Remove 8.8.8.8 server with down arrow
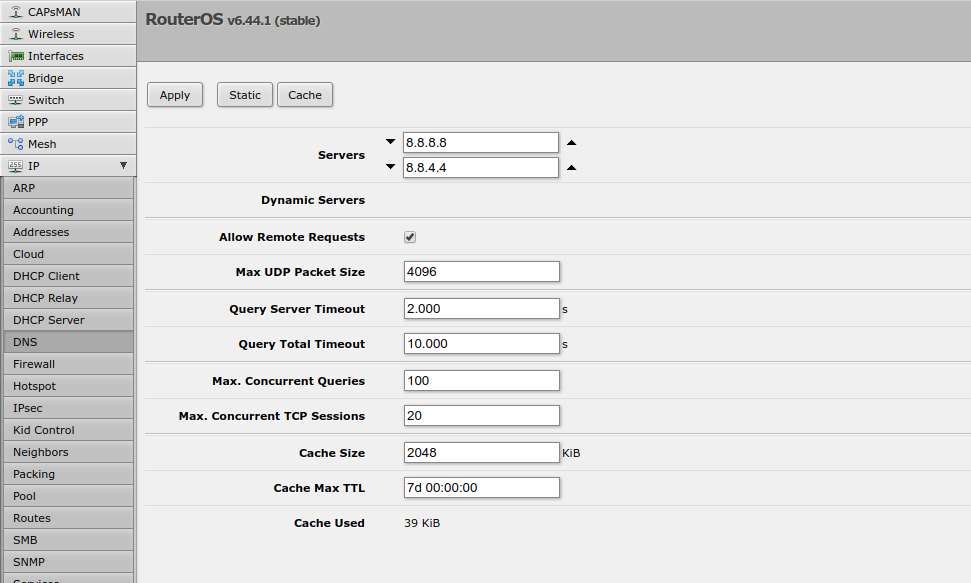971x583 pixels. tap(390, 142)
